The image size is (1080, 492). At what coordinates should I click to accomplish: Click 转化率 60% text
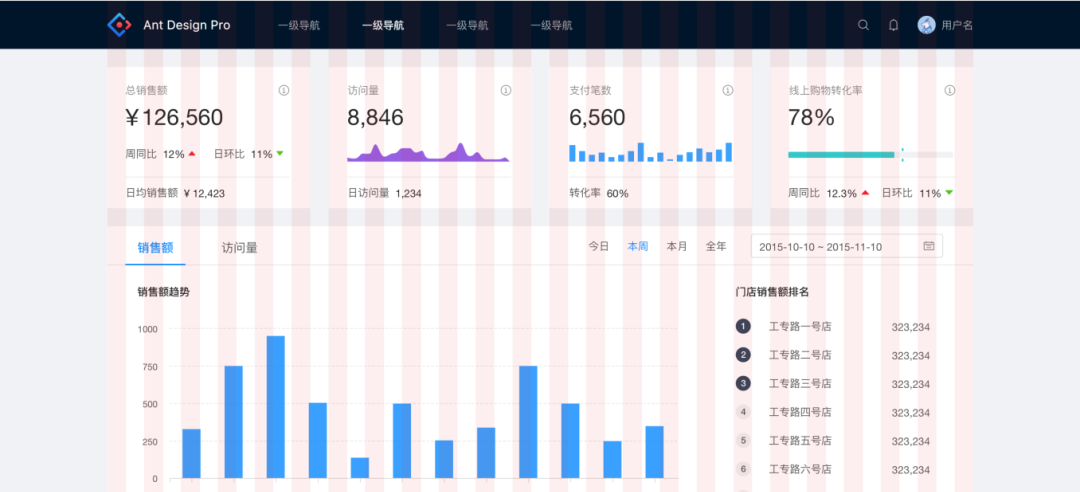click(599, 194)
